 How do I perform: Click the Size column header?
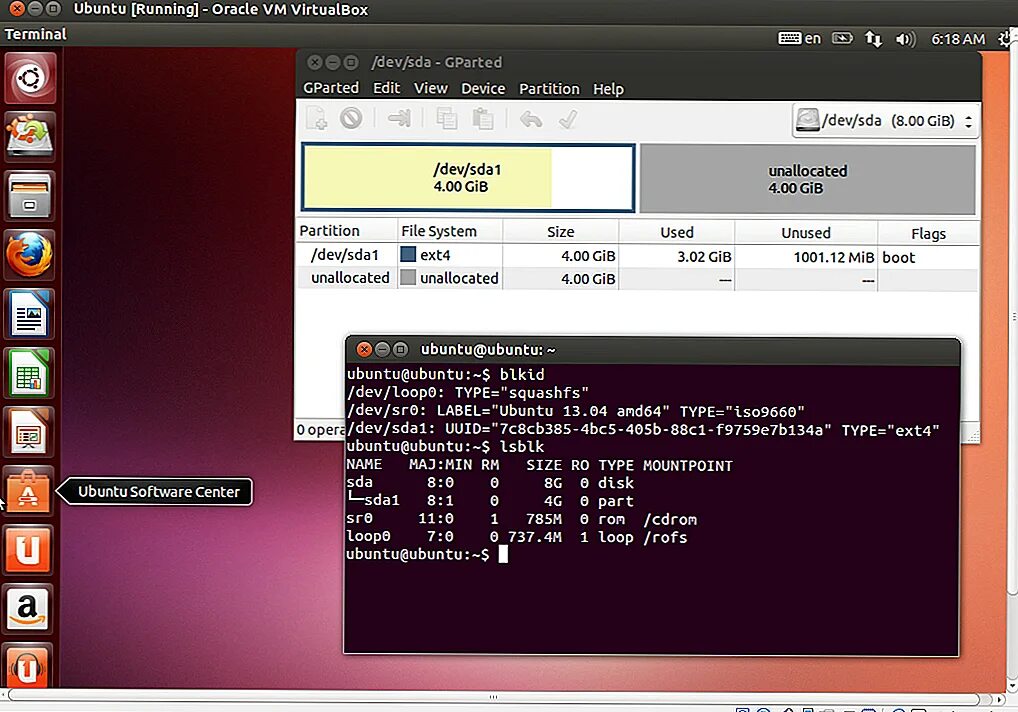coord(560,232)
